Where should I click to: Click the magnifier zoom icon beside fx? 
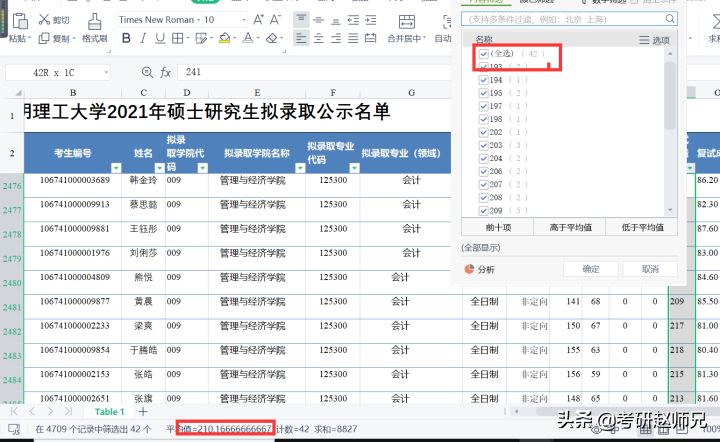[x=147, y=72]
